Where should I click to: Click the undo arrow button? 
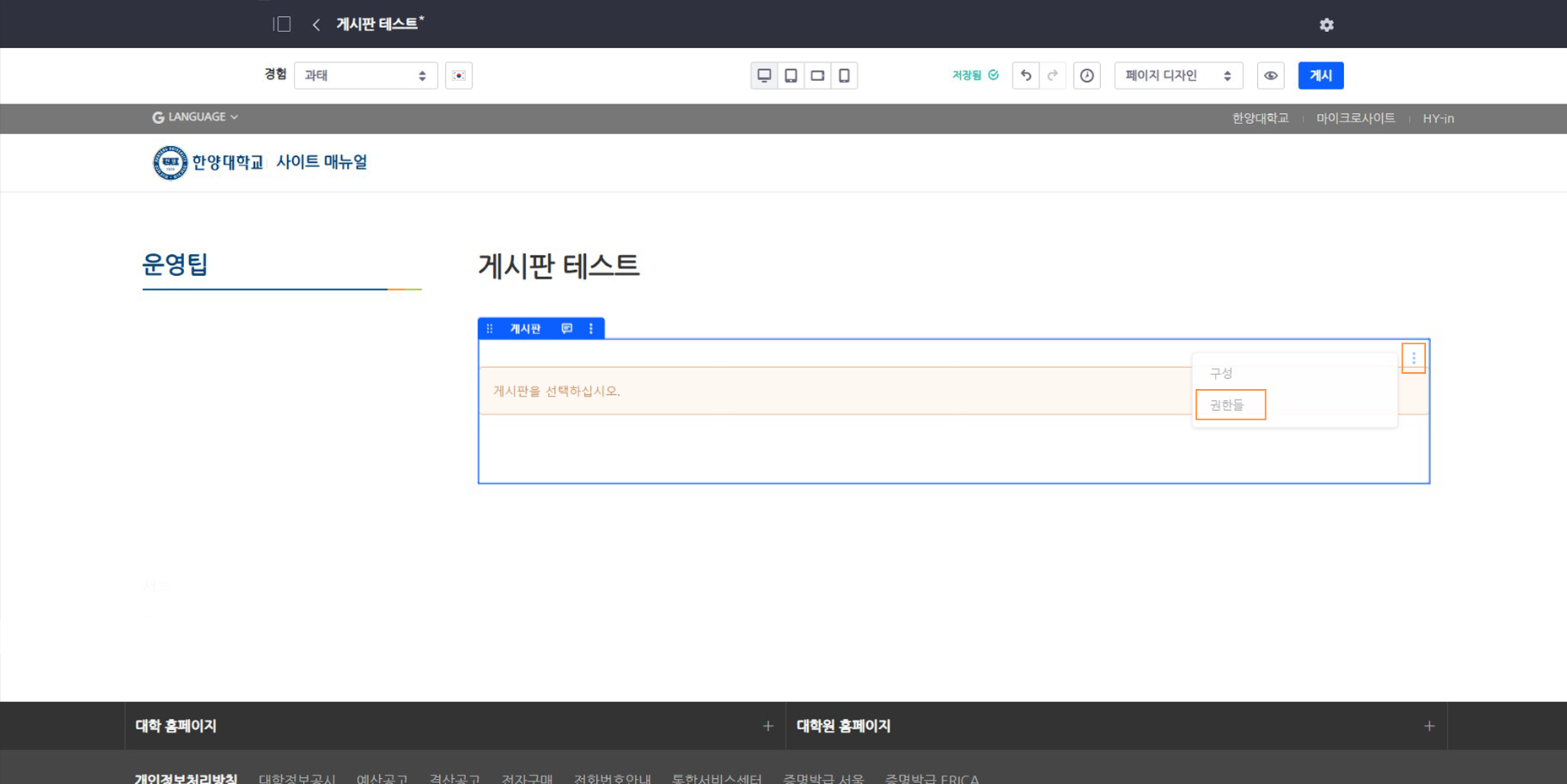click(x=1026, y=76)
